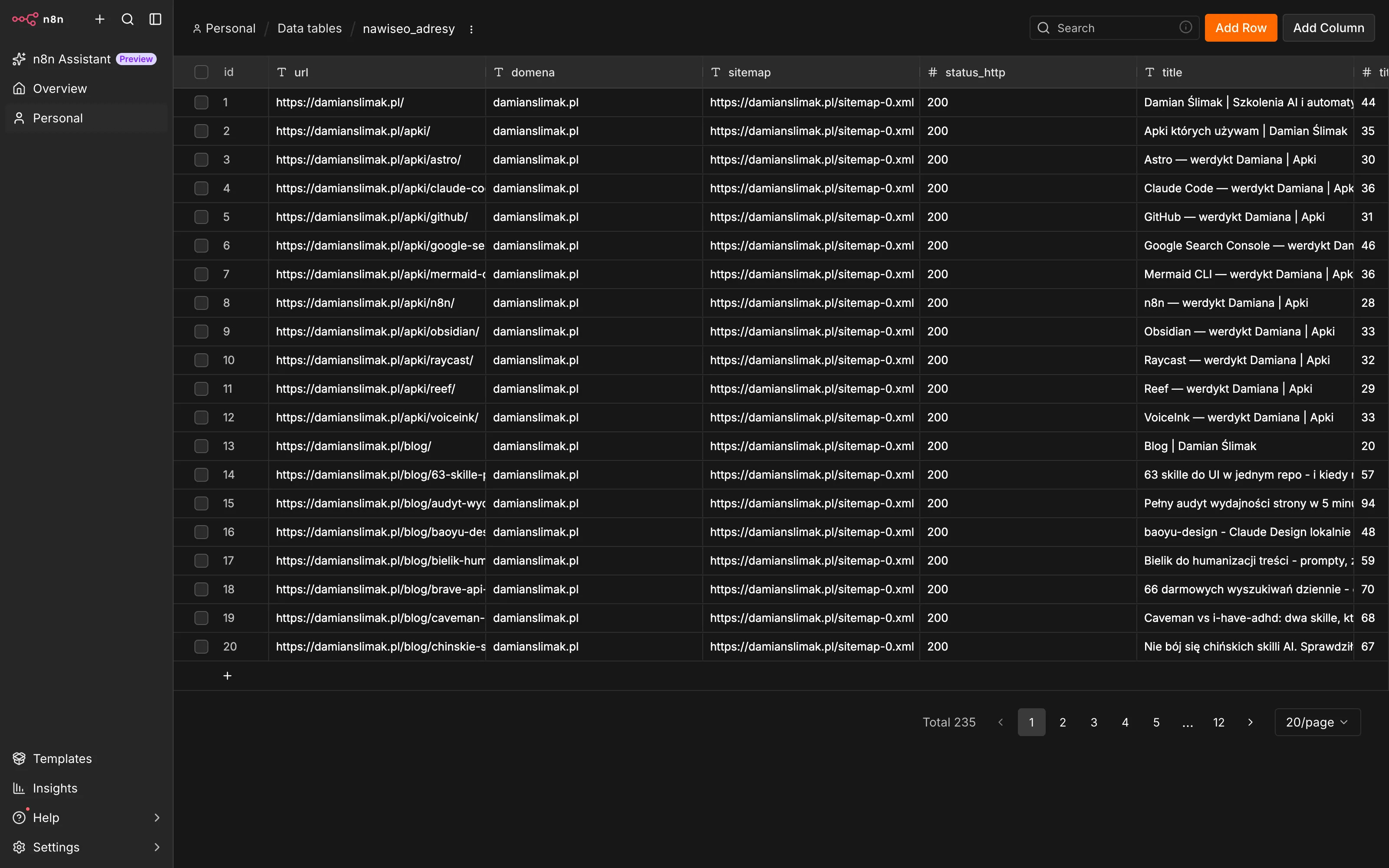Click the text-type icon of url column

[x=281, y=72]
